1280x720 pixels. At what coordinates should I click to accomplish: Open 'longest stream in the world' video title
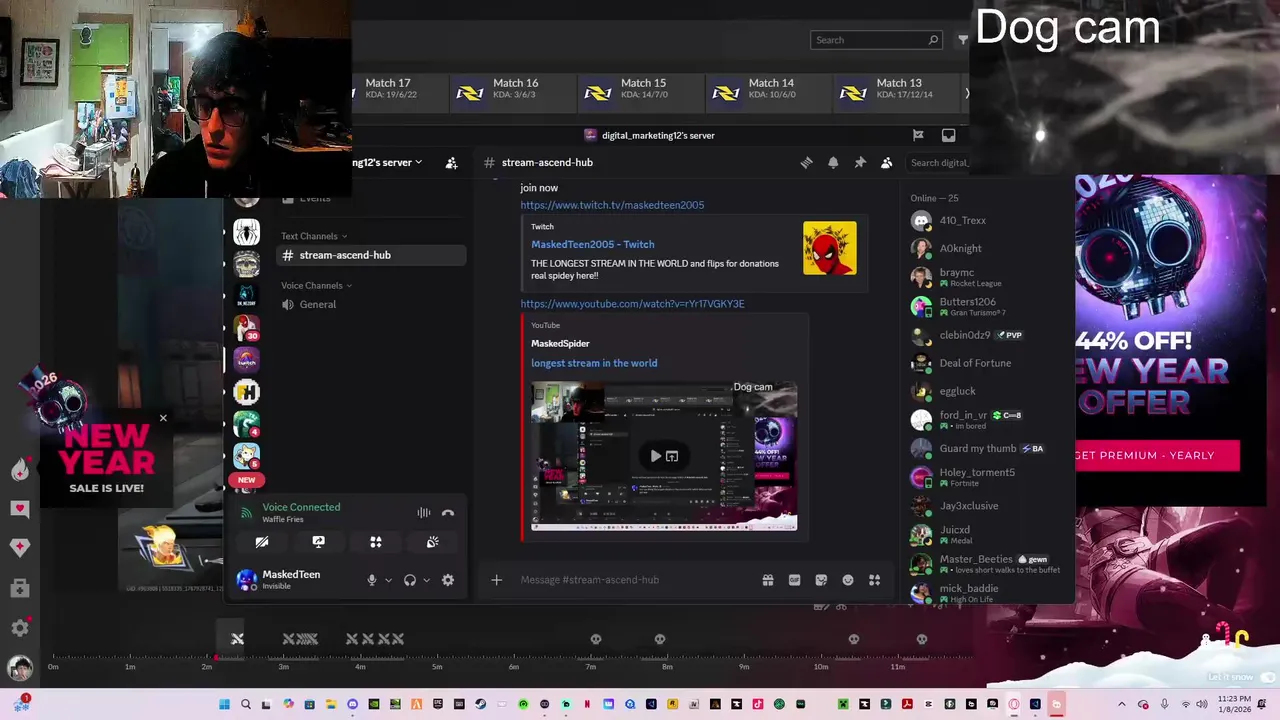pos(594,363)
